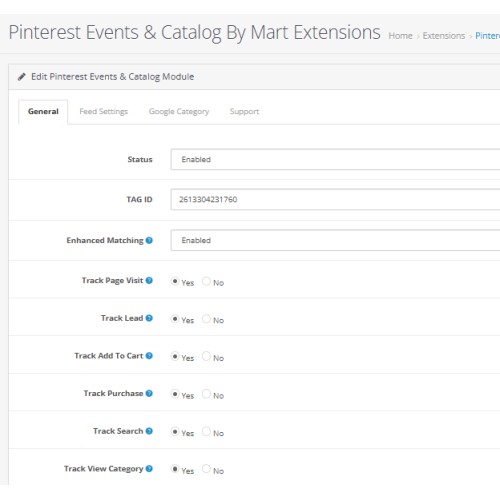Click help icon next to Track Page Visit
Image resolution: width=500 pixels, height=500 pixels.
coord(149,280)
